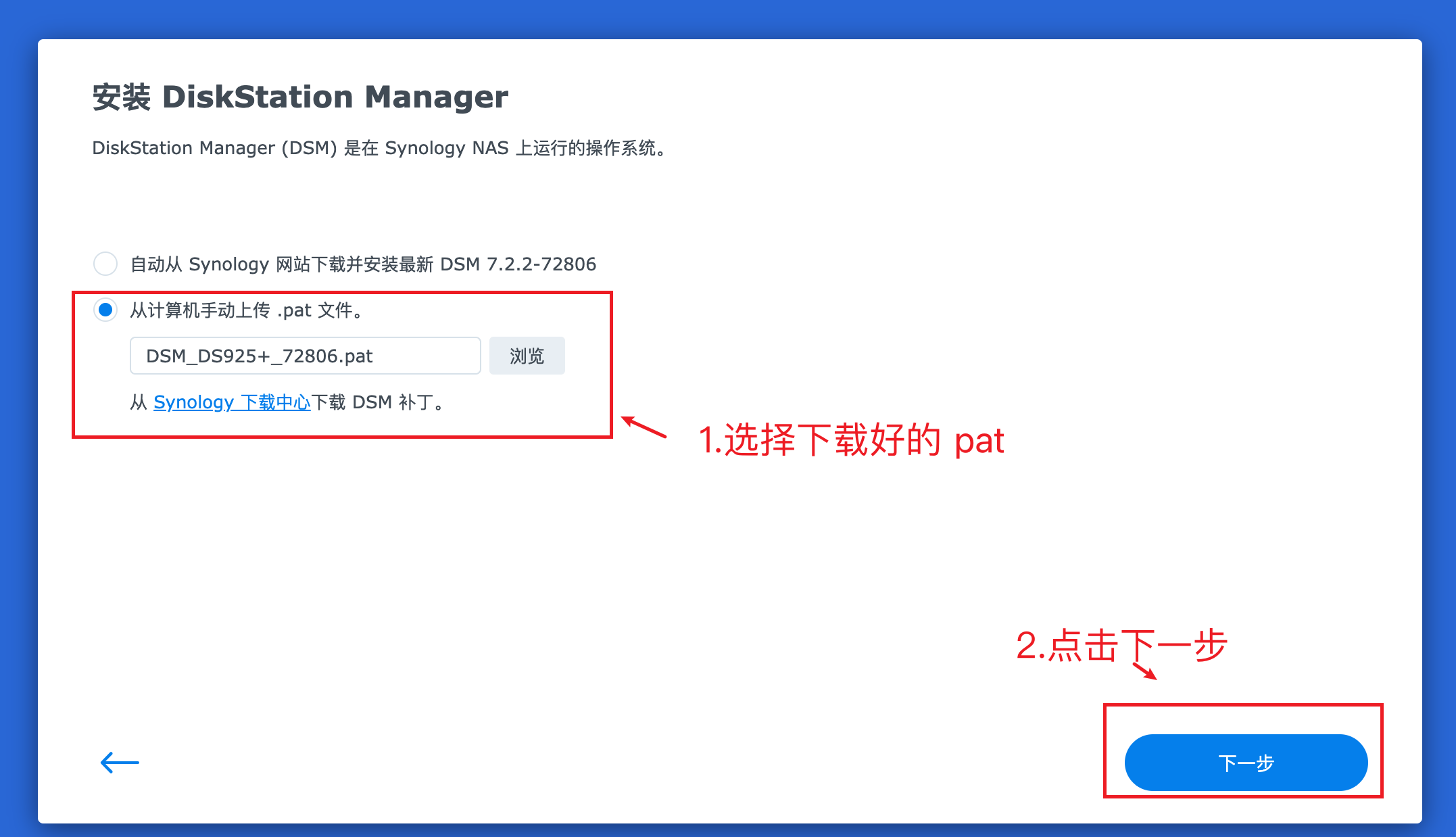
Task: Select manual .pat file upload radio button
Action: (x=105, y=310)
